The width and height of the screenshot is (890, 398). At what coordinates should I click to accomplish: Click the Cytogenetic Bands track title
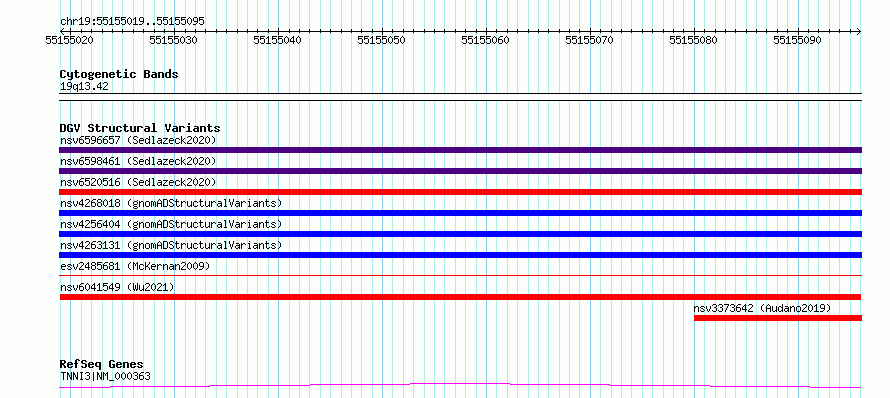click(x=119, y=74)
